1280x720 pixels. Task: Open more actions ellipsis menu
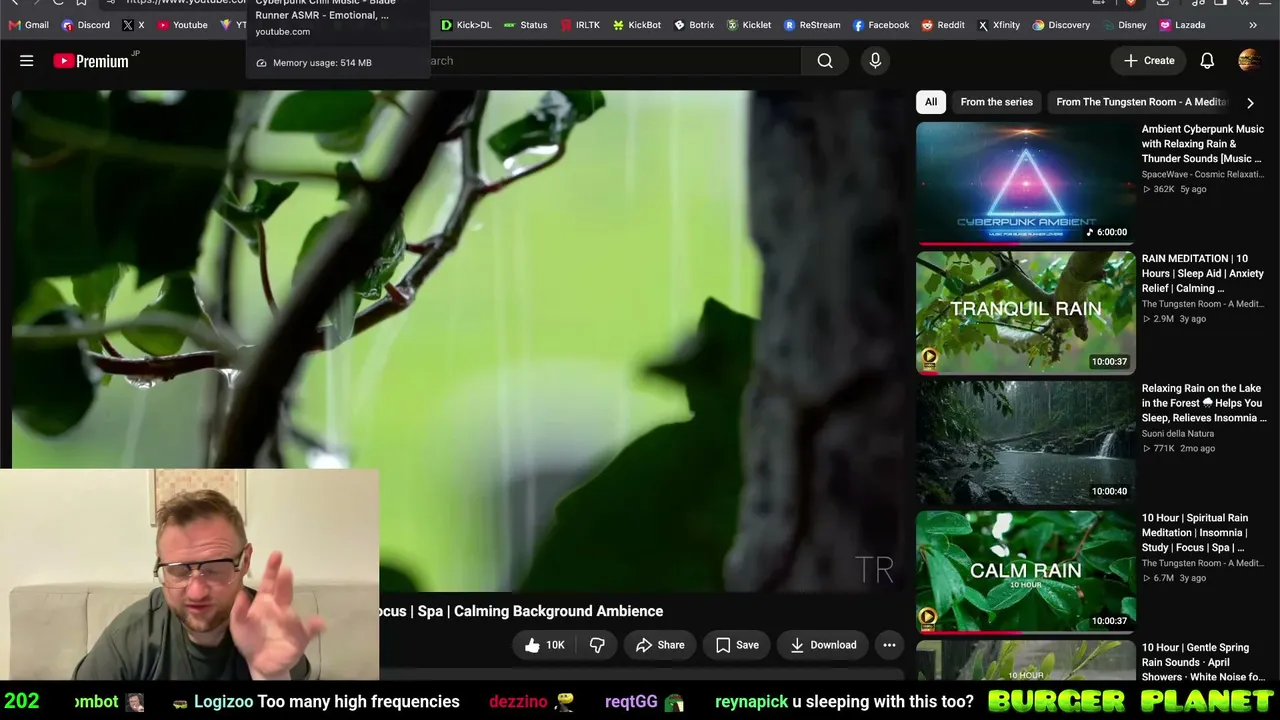click(889, 645)
